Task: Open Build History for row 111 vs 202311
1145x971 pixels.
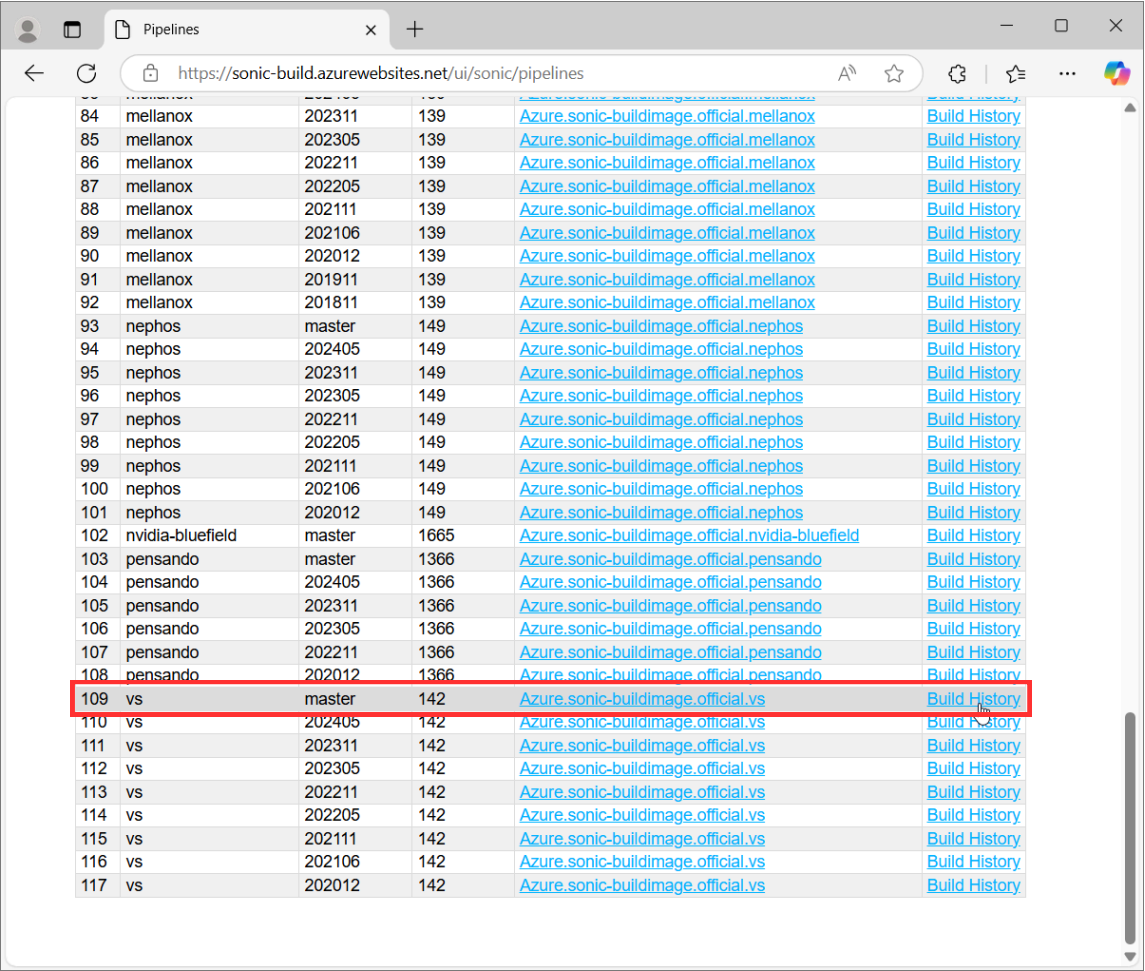Action: (973, 745)
